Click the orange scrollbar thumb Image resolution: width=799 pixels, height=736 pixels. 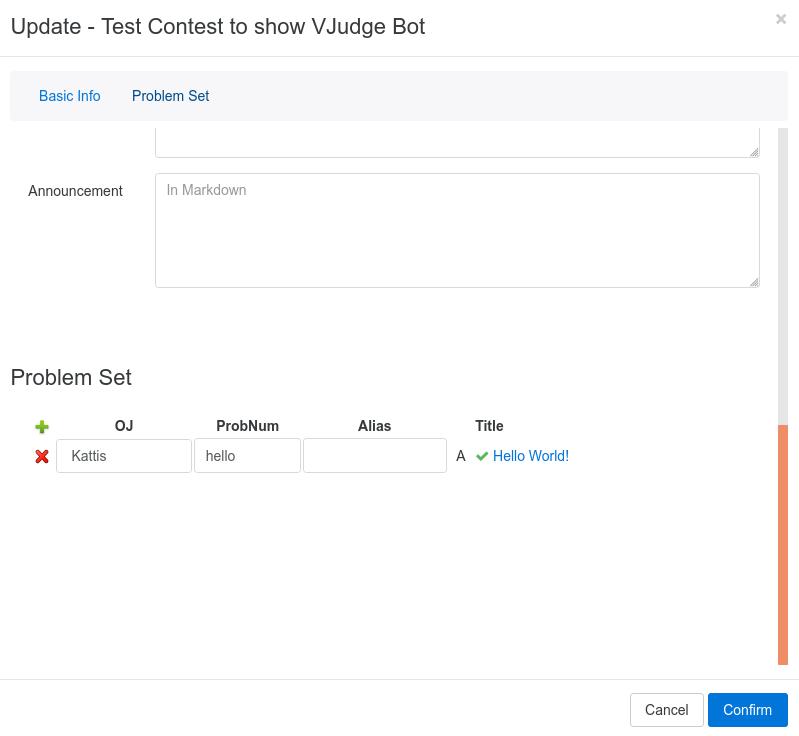click(x=783, y=545)
